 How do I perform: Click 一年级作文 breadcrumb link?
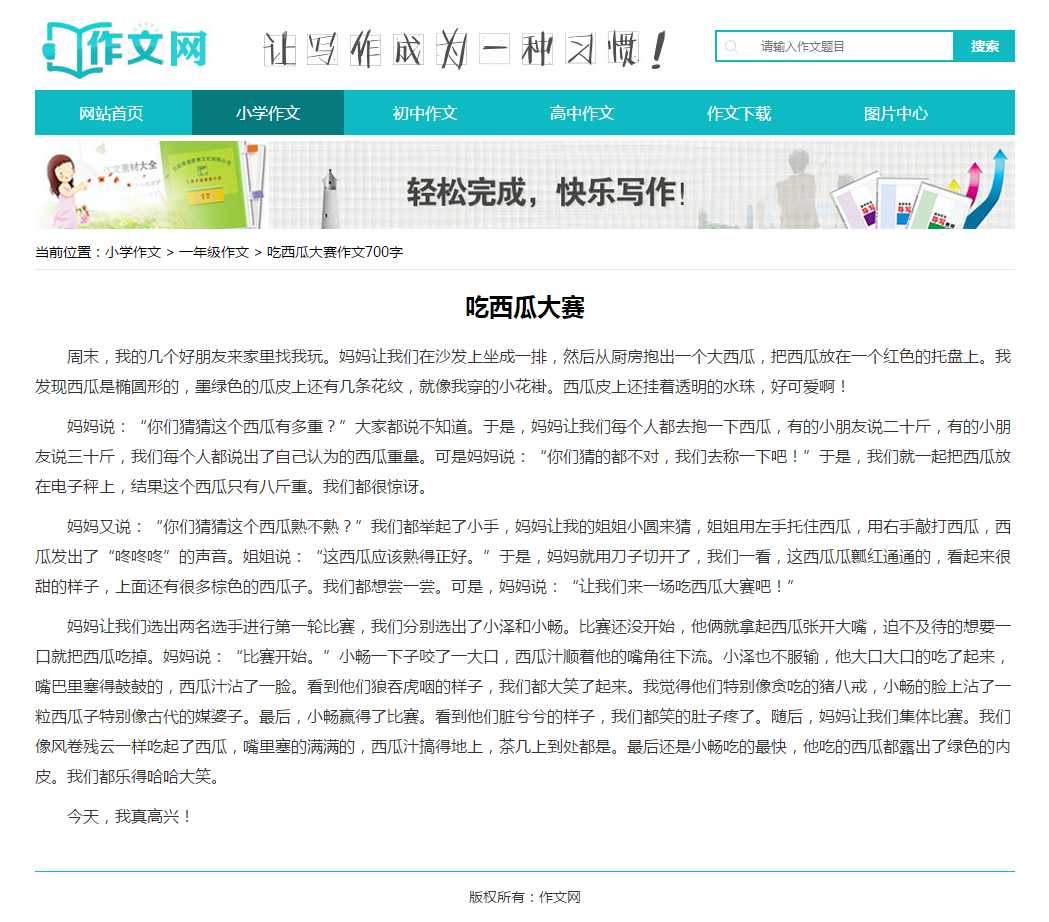click(x=214, y=252)
